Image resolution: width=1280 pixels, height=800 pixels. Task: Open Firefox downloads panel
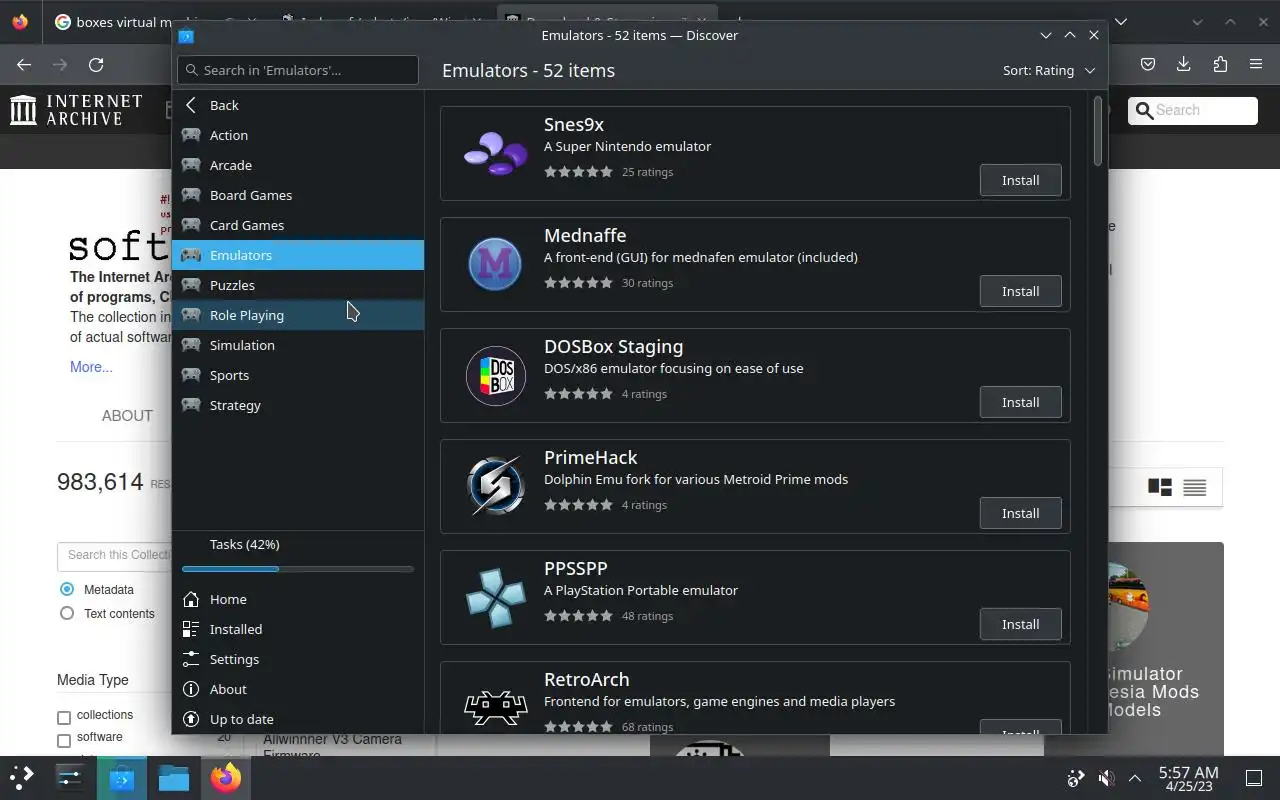[1184, 64]
